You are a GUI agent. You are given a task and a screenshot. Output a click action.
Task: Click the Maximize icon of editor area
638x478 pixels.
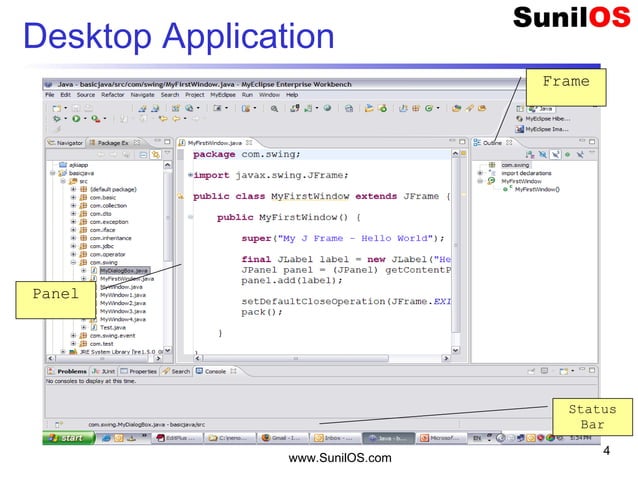pos(462,142)
